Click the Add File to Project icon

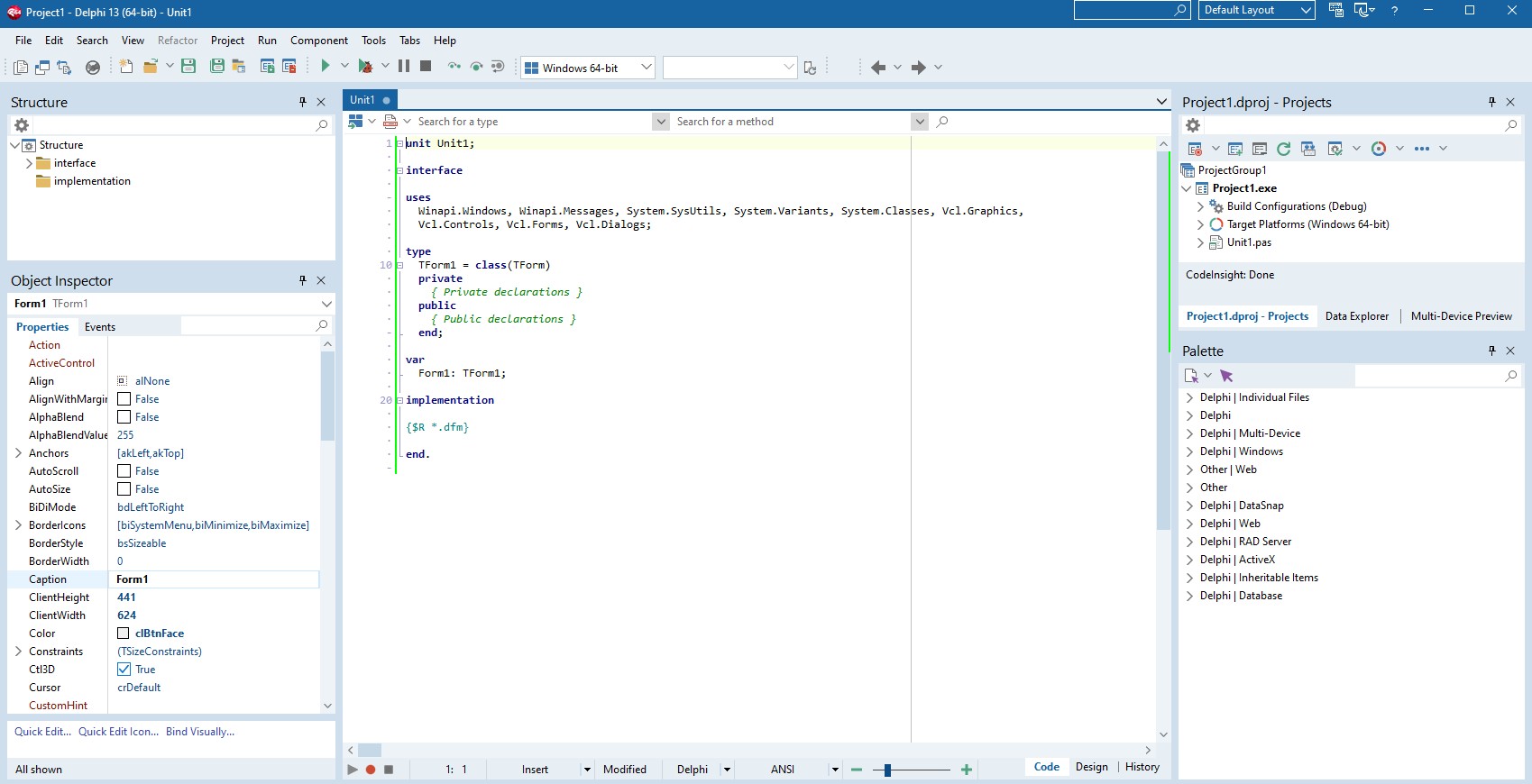pos(267,66)
